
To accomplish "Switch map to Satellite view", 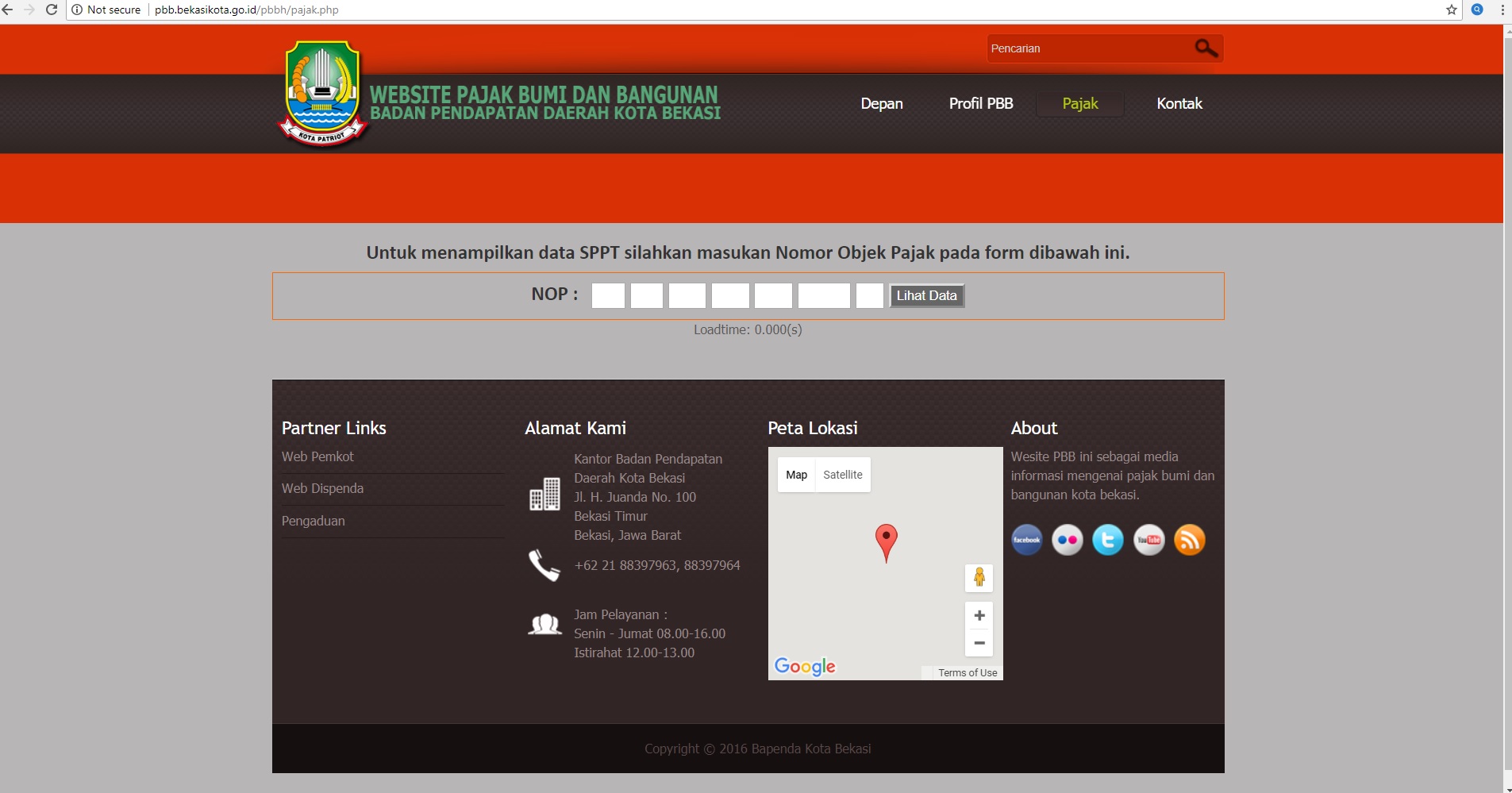I will tap(842, 475).
